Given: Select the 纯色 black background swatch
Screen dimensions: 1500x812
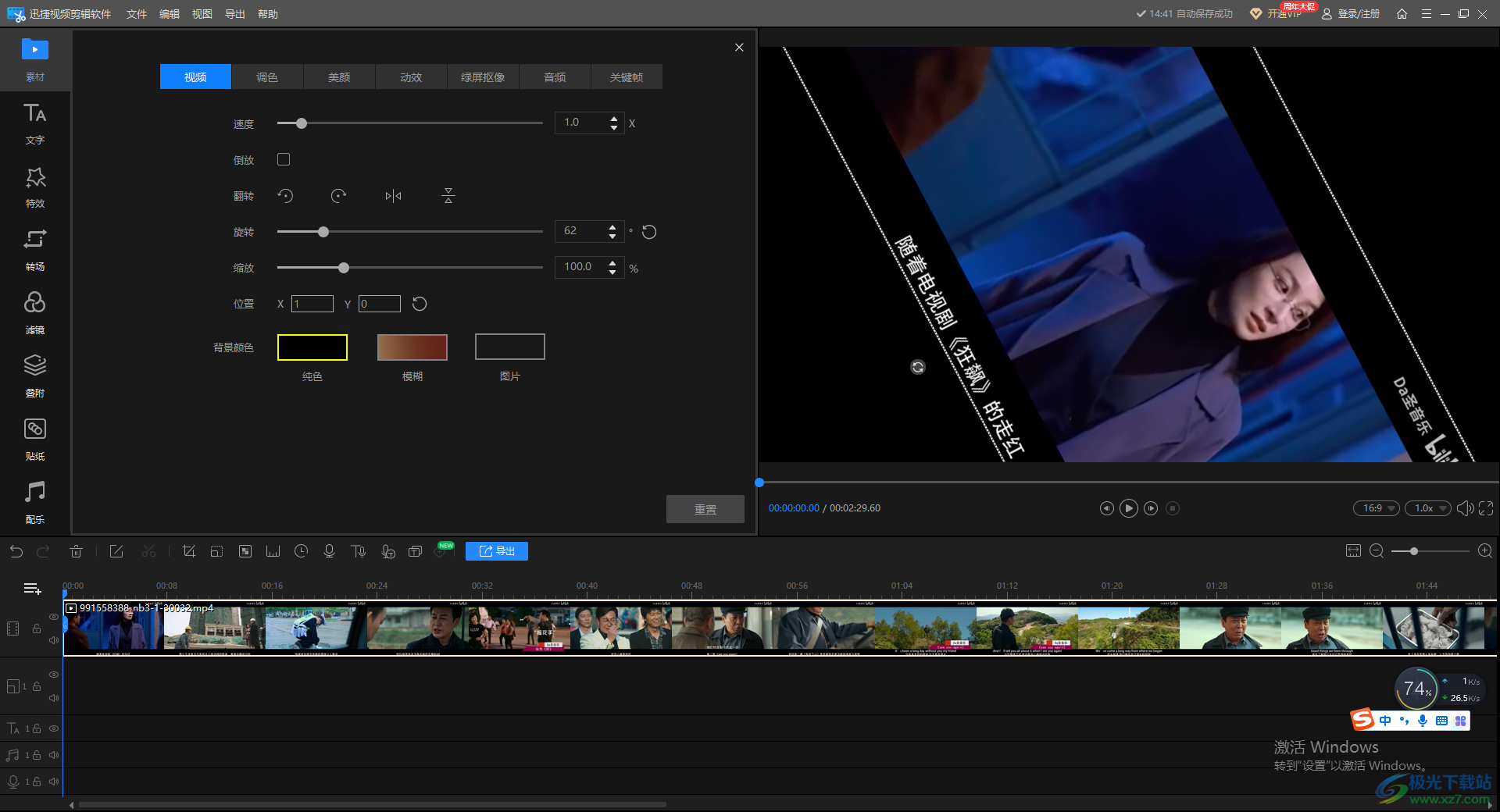Looking at the screenshot, I should pos(312,347).
